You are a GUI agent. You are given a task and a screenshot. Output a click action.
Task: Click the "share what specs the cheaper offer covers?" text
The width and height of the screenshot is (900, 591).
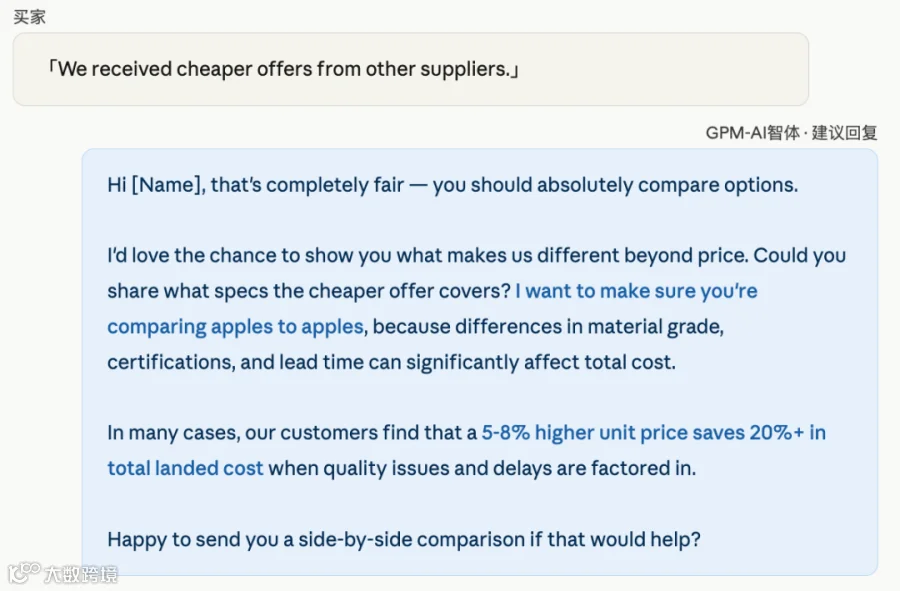pyautogui.click(x=309, y=291)
